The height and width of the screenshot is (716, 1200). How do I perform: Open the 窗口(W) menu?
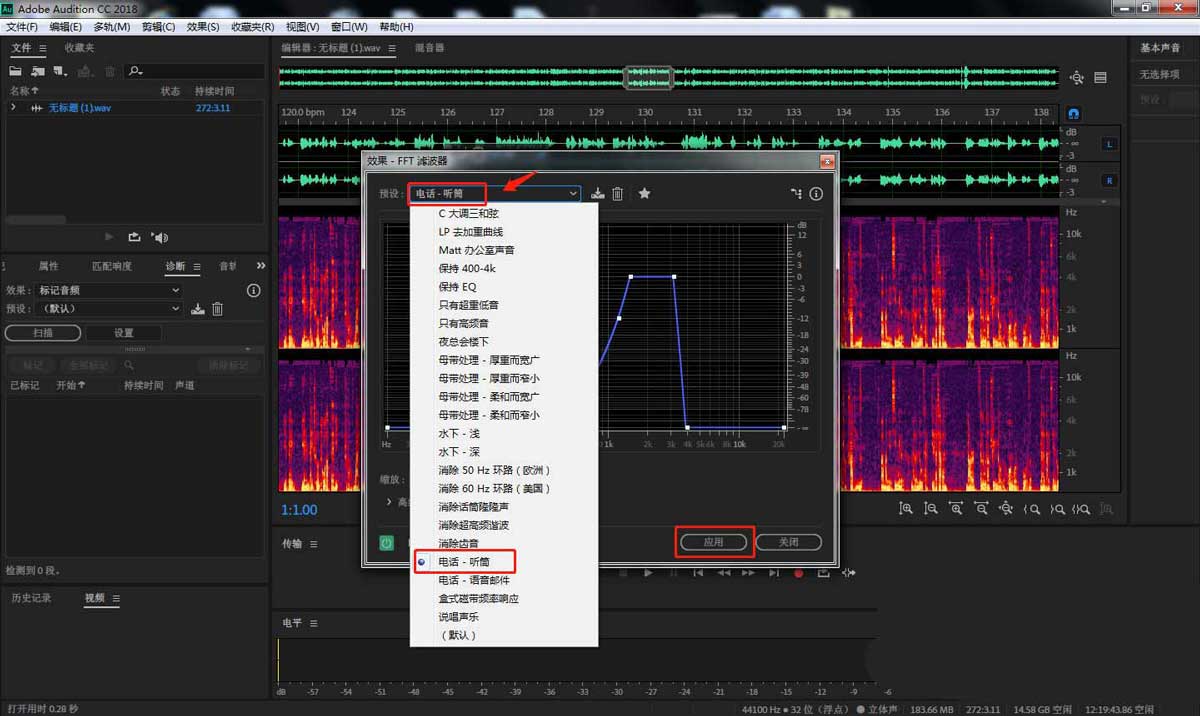tap(349, 27)
